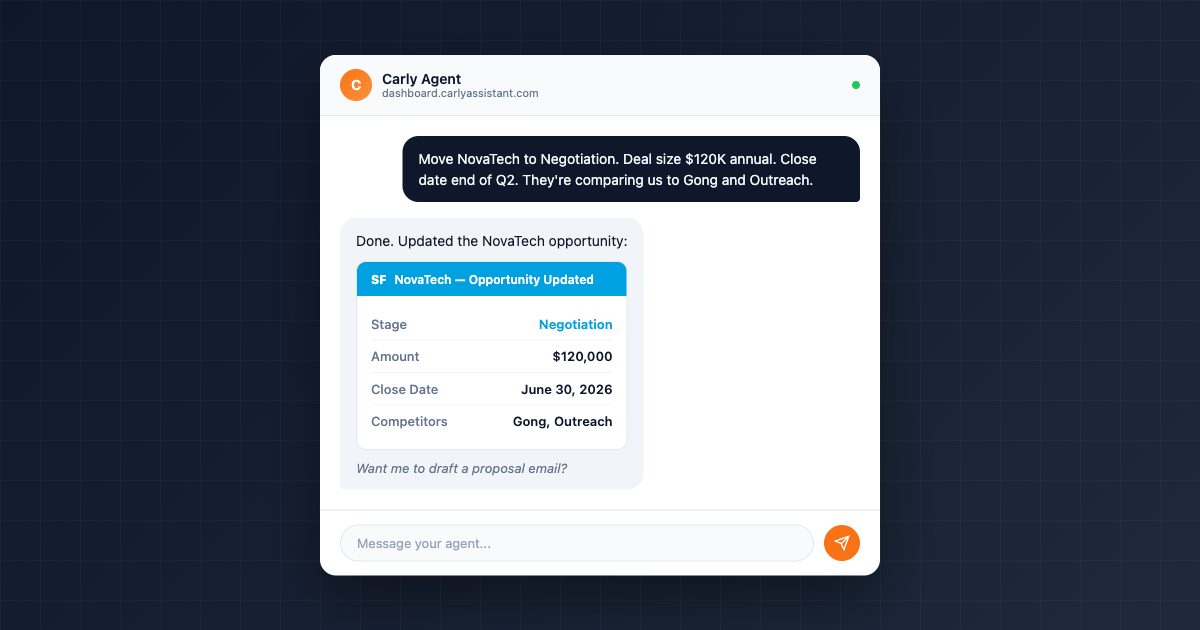This screenshot has height=630, width=1200.
Task: Click the NovaTech — Opportunity Updated card header
Action: coord(491,279)
